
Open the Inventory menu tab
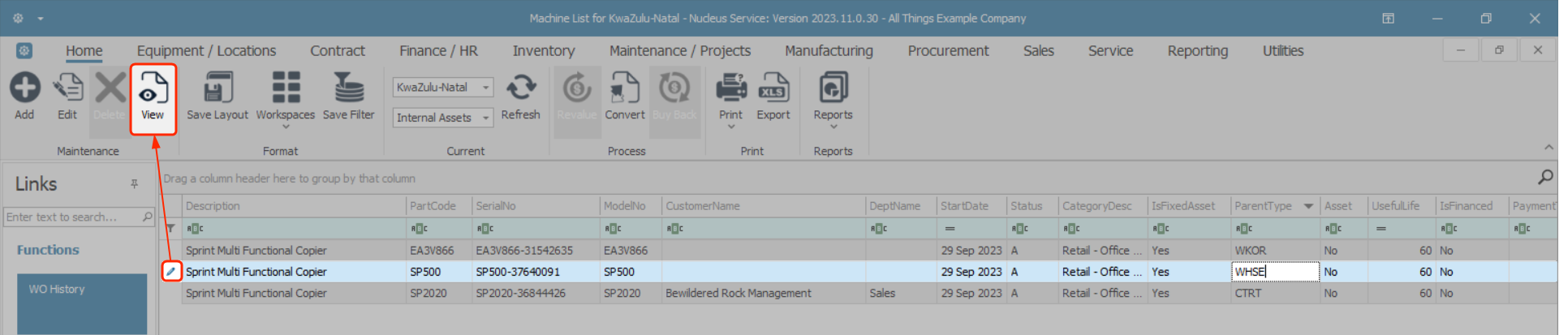click(543, 50)
